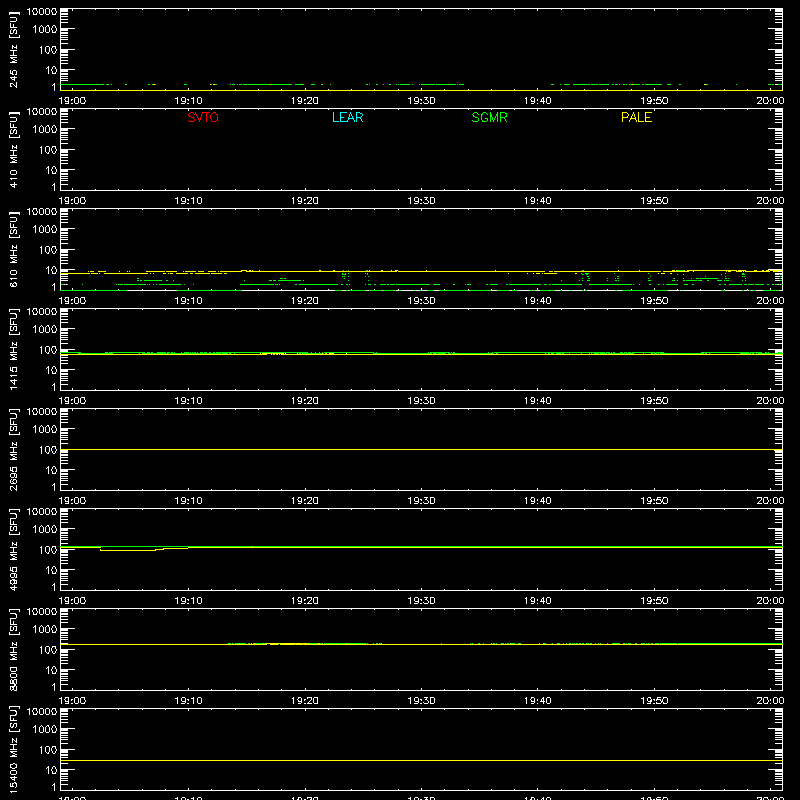Click the 19:50 label on 610 MHz time axis
The width and height of the screenshot is (800, 800).
[654, 301]
